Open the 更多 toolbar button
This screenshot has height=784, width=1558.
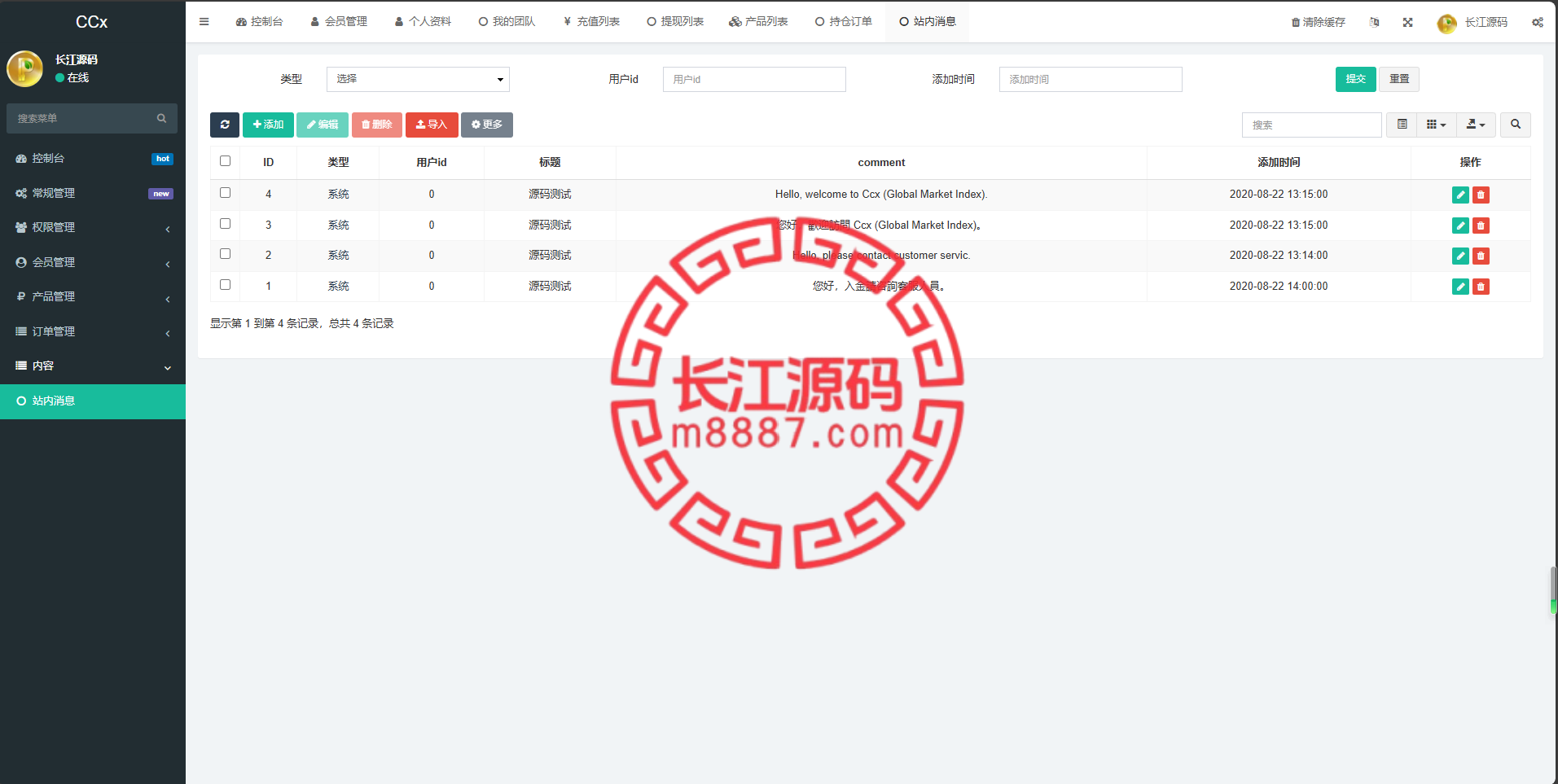tap(487, 125)
